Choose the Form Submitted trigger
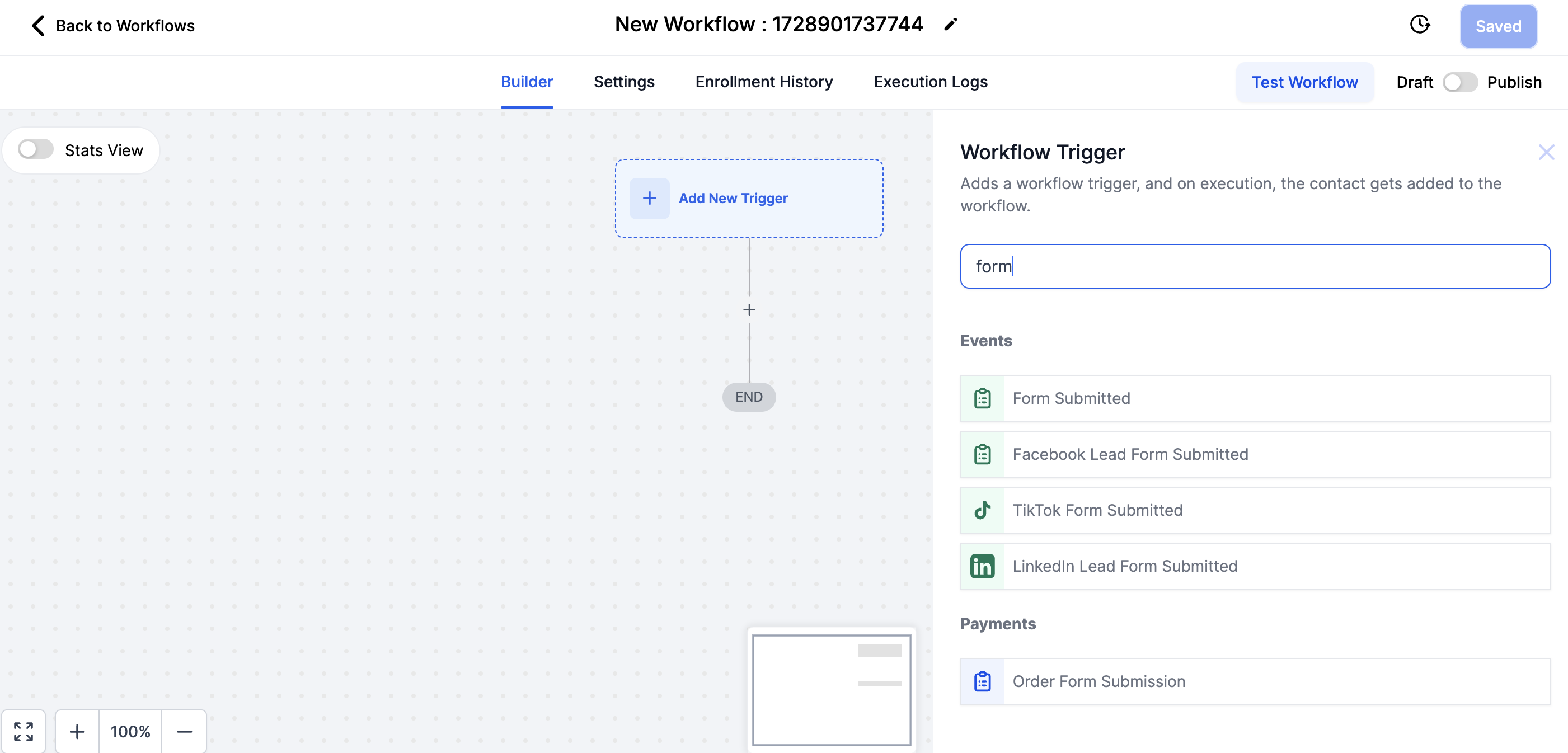This screenshot has width=1568, height=753. (x=1255, y=398)
